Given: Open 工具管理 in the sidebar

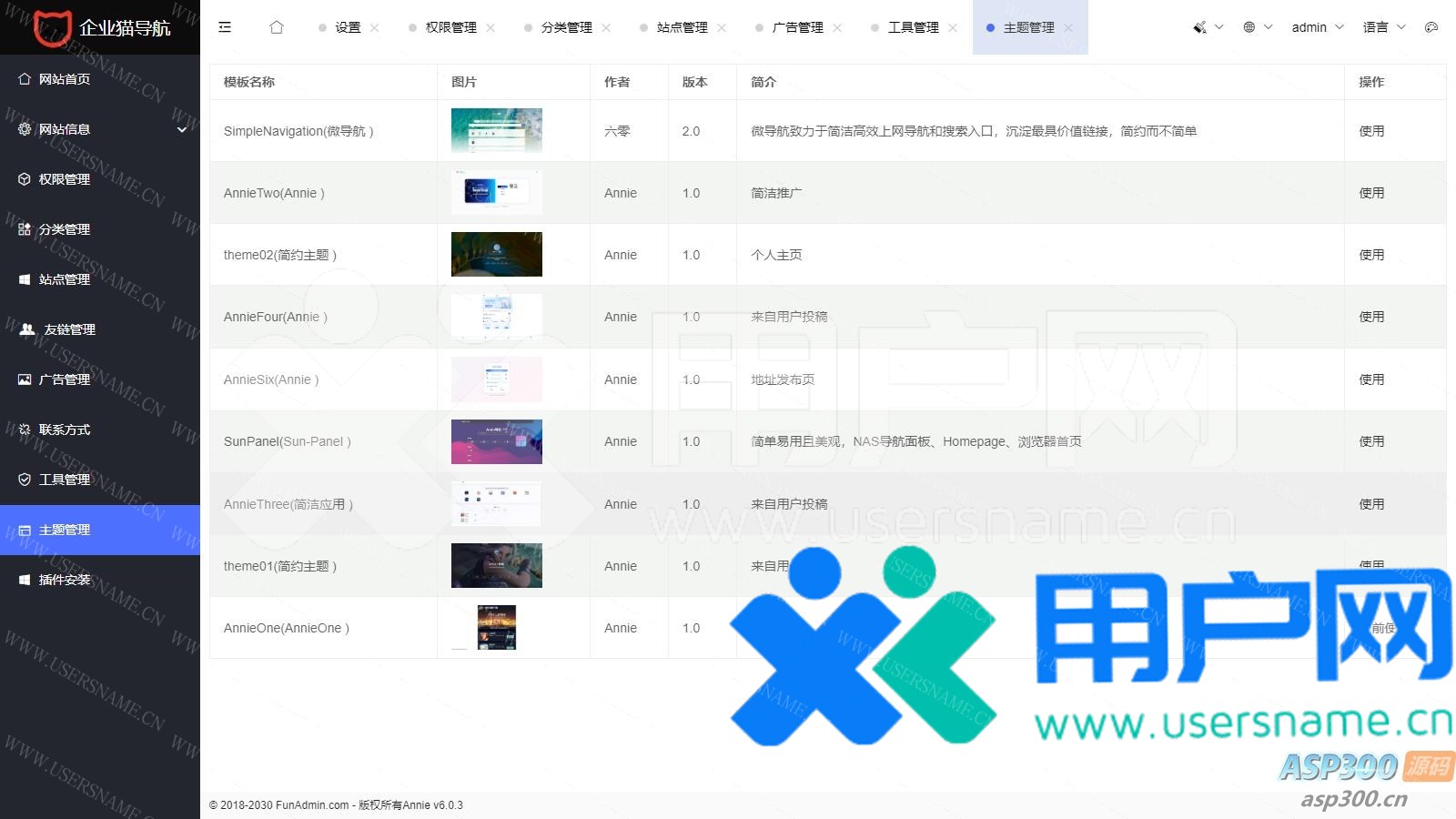Looking at the screenshot, I should (x=65, y=480).
